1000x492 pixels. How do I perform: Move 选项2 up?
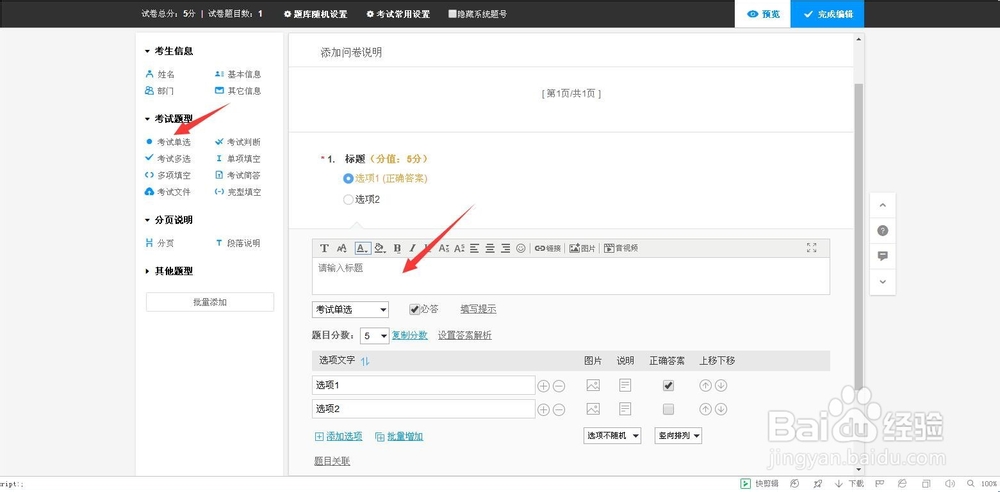705,409
